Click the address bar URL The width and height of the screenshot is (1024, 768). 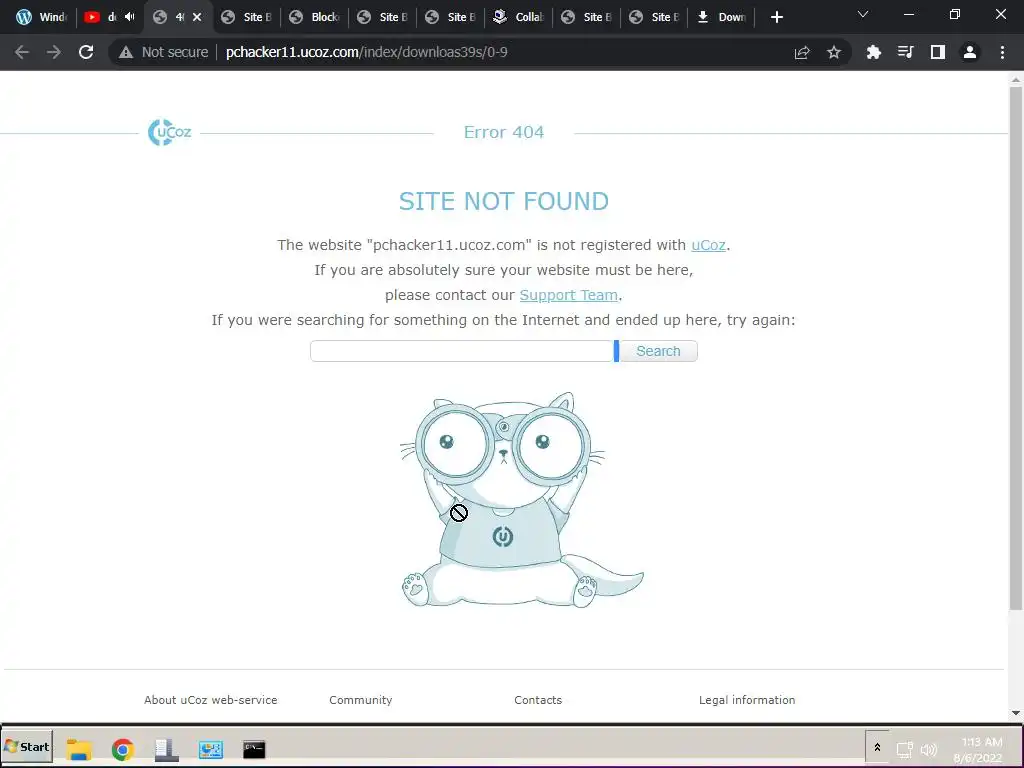pos(366,52)
